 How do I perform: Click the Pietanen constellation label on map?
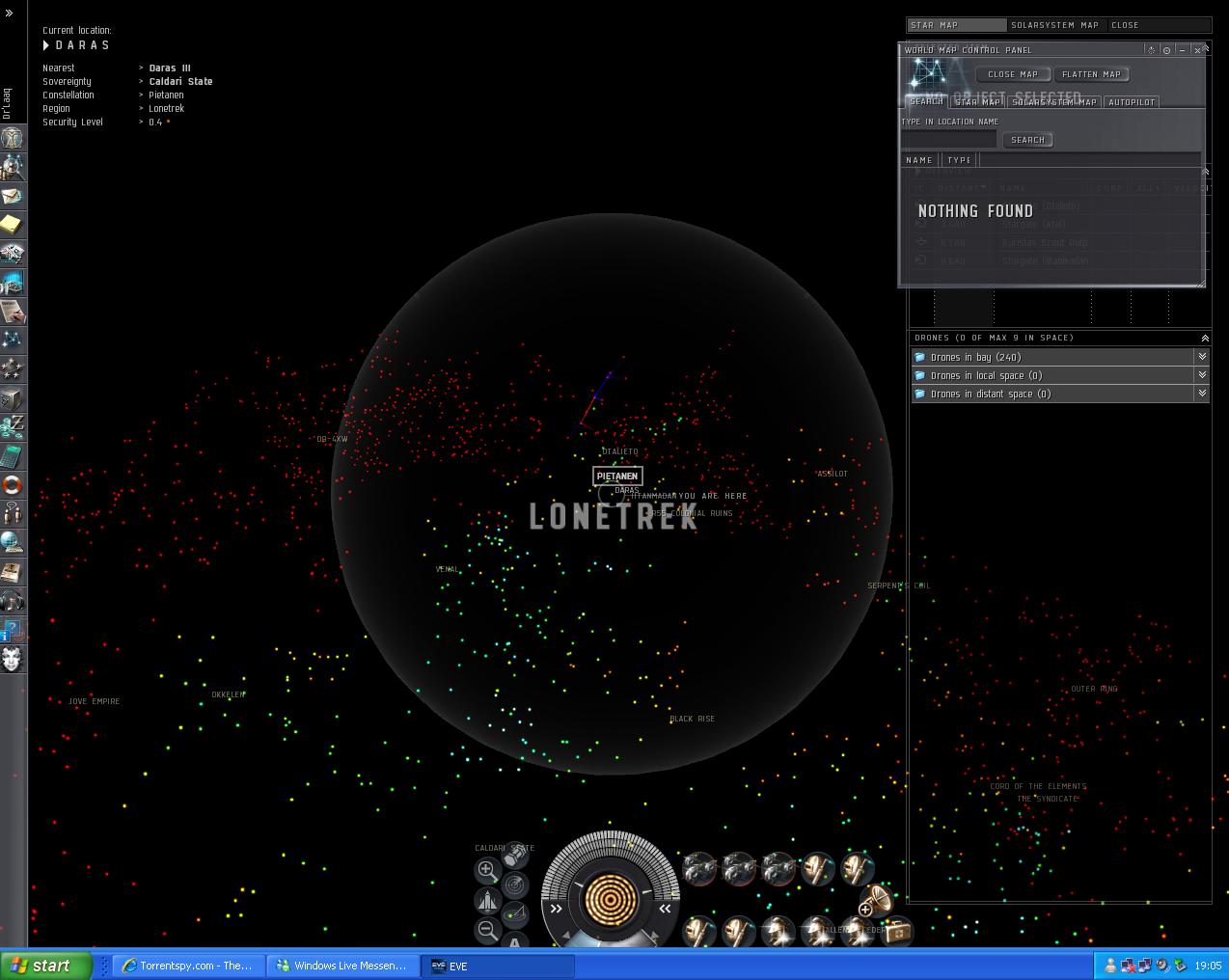[617, 476]
